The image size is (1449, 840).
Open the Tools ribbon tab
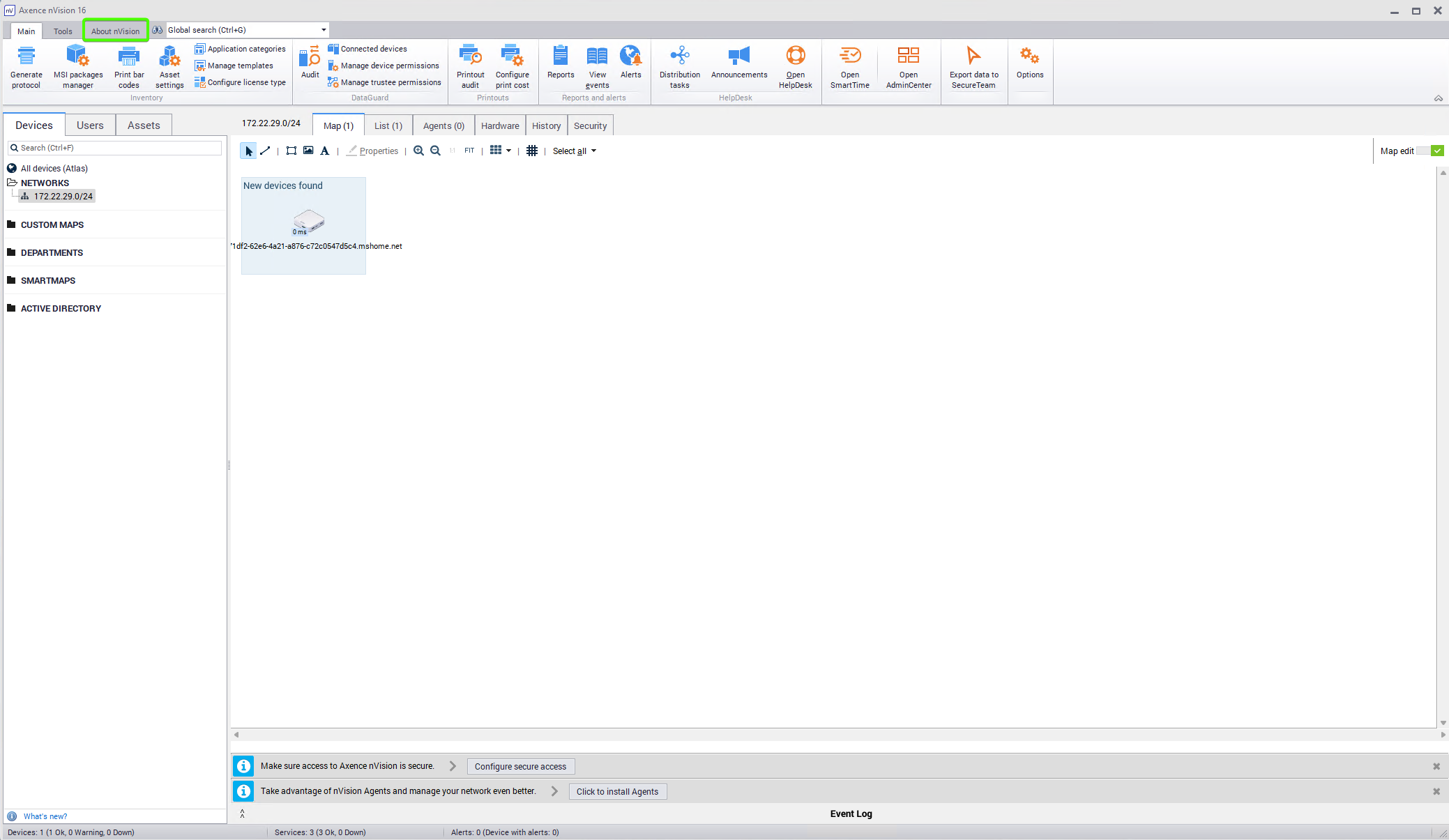coord(63,31)
